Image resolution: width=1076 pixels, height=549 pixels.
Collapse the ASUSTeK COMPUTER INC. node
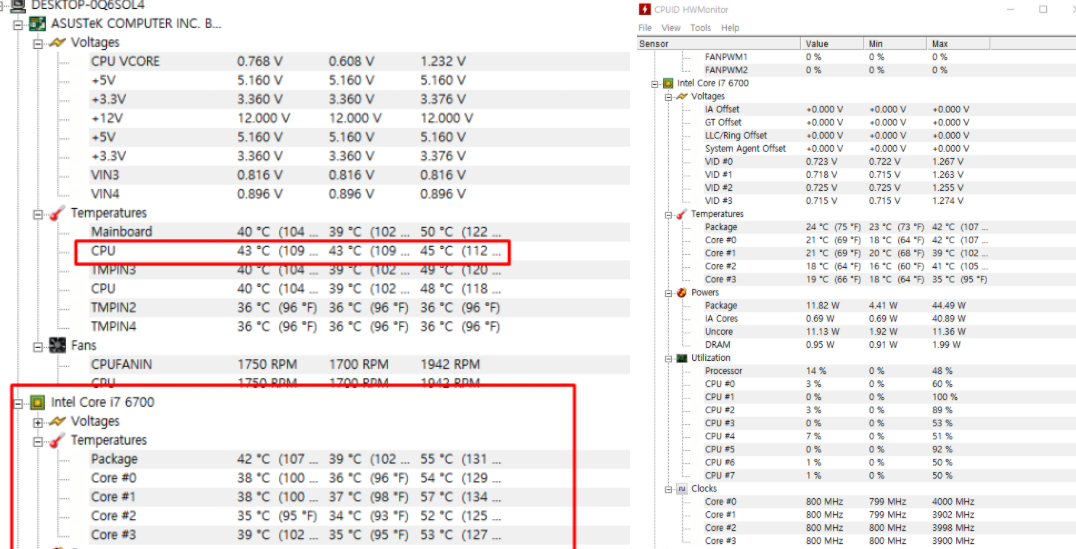pos(19,25)
